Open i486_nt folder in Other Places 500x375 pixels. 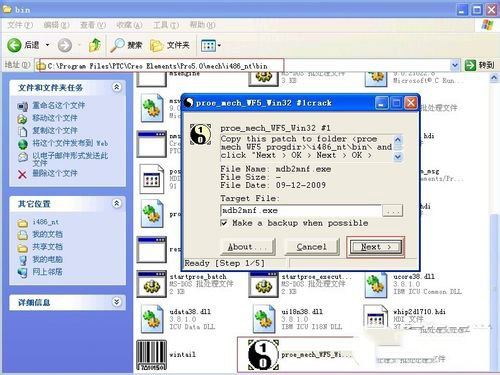[x=46, y=222]
